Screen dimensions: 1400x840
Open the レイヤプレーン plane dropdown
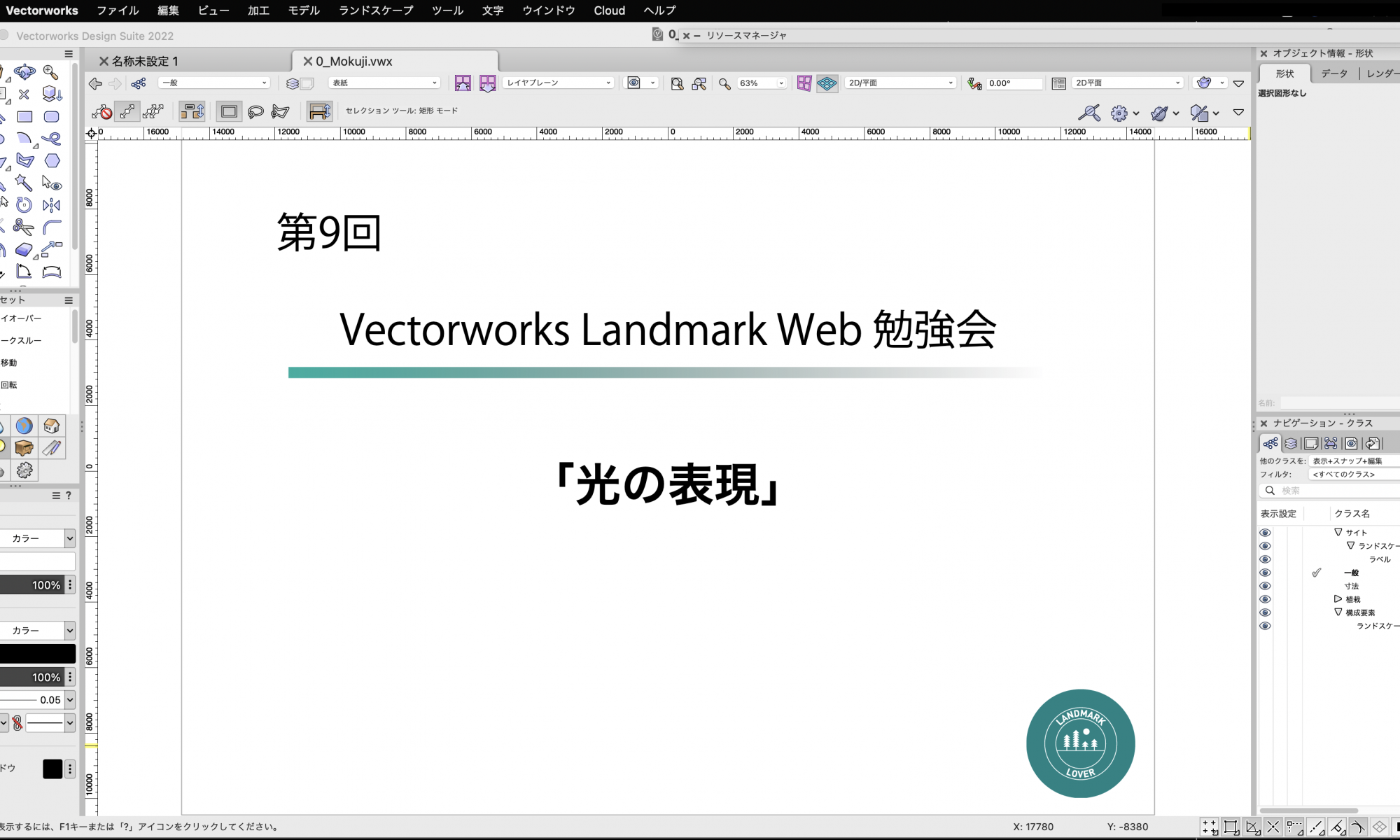click(x=558, y=83)
